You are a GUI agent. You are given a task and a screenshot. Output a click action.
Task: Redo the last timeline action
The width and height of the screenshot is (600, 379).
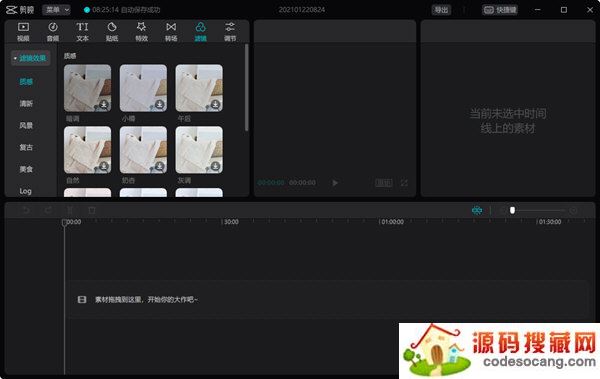(x=48, y=210)
